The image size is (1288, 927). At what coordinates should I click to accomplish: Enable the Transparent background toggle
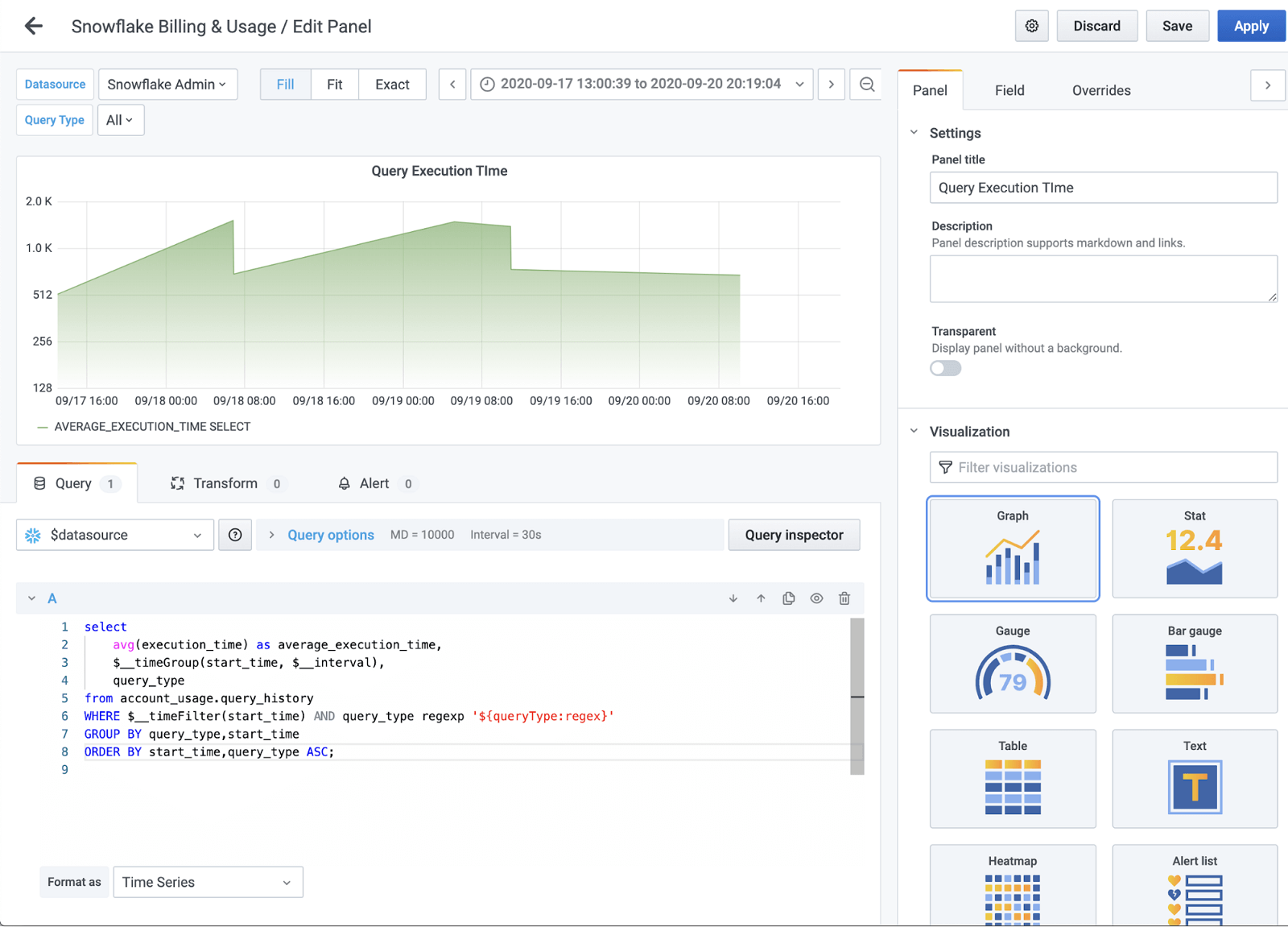point(945,368)
